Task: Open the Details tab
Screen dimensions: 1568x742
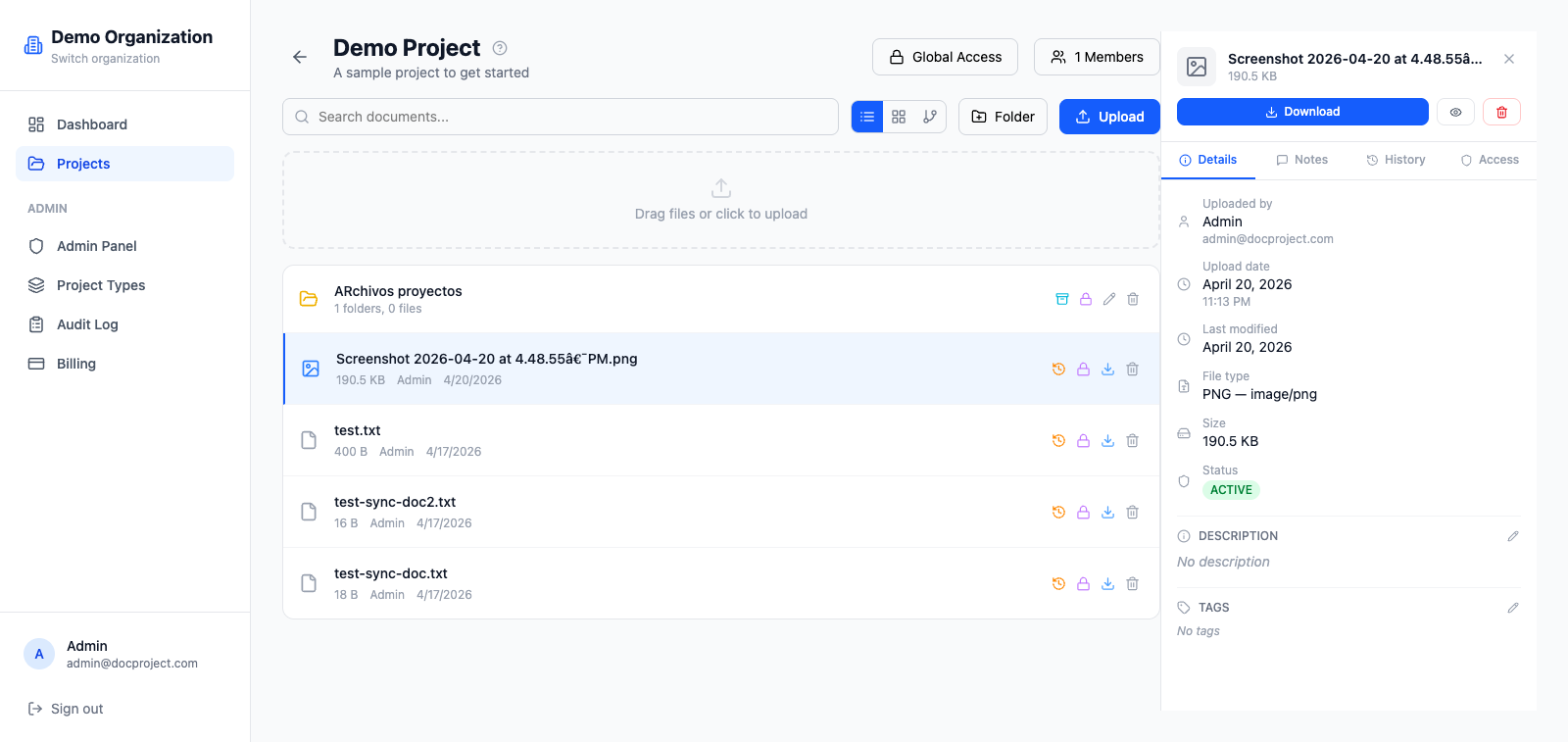Action: (1207, 160)
